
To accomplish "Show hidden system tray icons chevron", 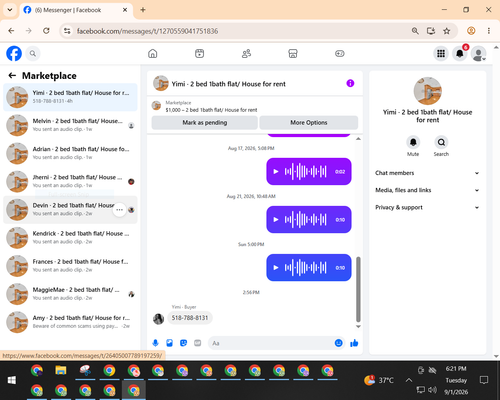I will click(409, 380).
